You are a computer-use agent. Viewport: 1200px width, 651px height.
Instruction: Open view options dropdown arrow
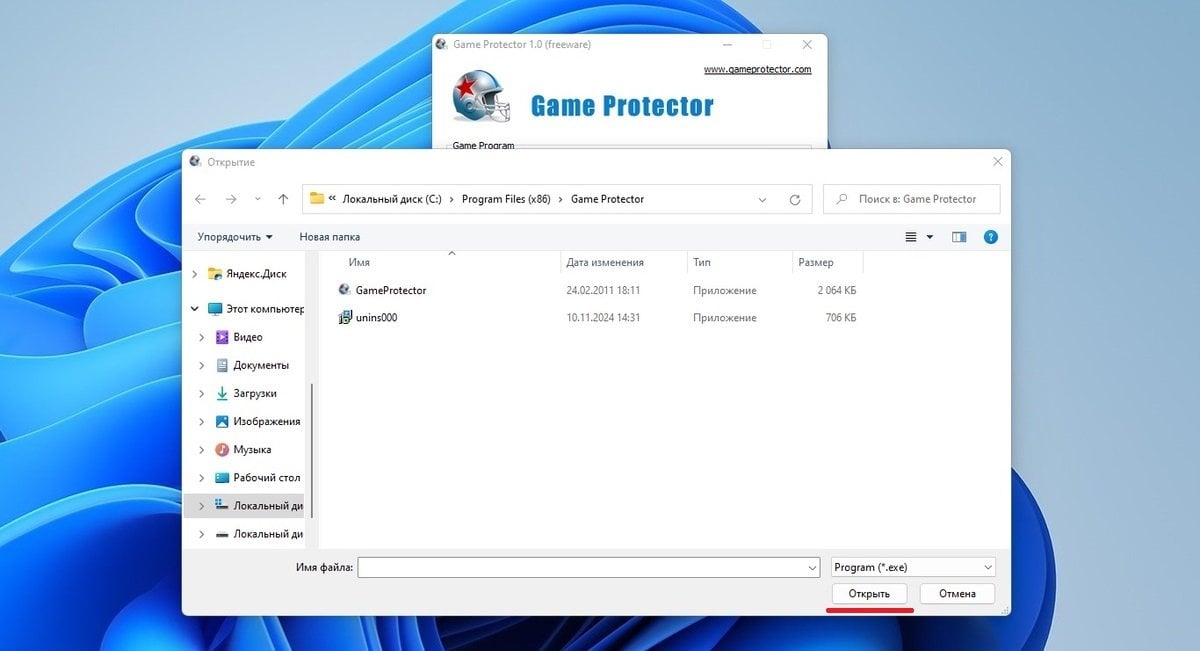coord(930,237)
